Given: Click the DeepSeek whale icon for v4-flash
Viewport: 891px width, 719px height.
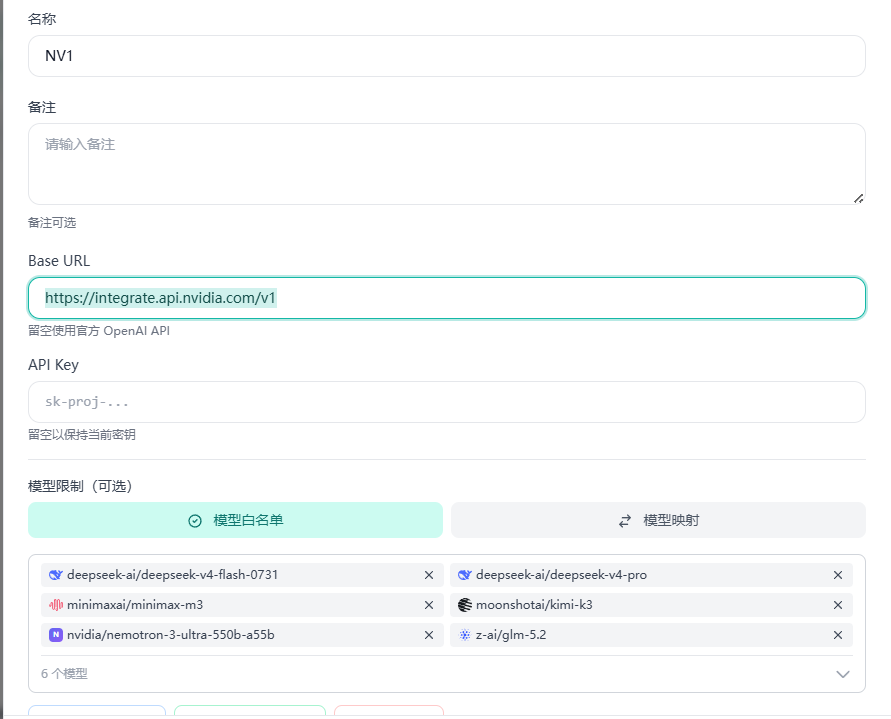Looking at the screenshot, I should pyautogui.click(x=56, y=575).
